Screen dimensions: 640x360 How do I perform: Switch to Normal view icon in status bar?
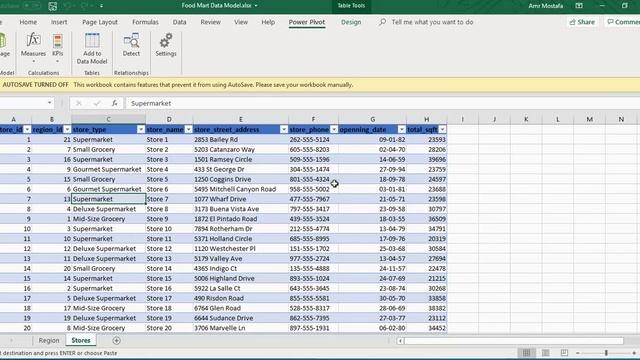(527, 353)
